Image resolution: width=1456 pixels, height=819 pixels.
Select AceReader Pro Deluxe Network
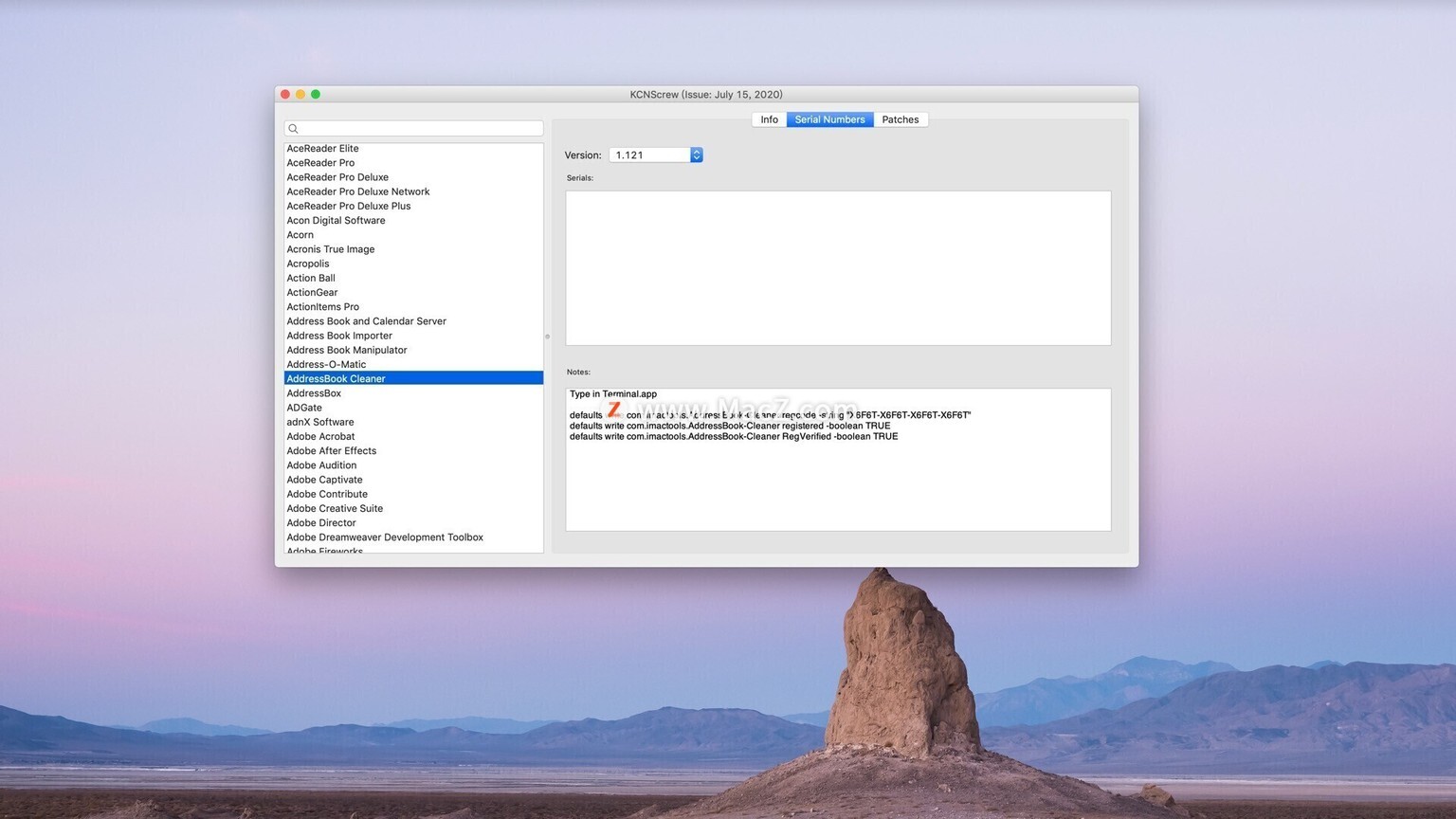(413, 191)
